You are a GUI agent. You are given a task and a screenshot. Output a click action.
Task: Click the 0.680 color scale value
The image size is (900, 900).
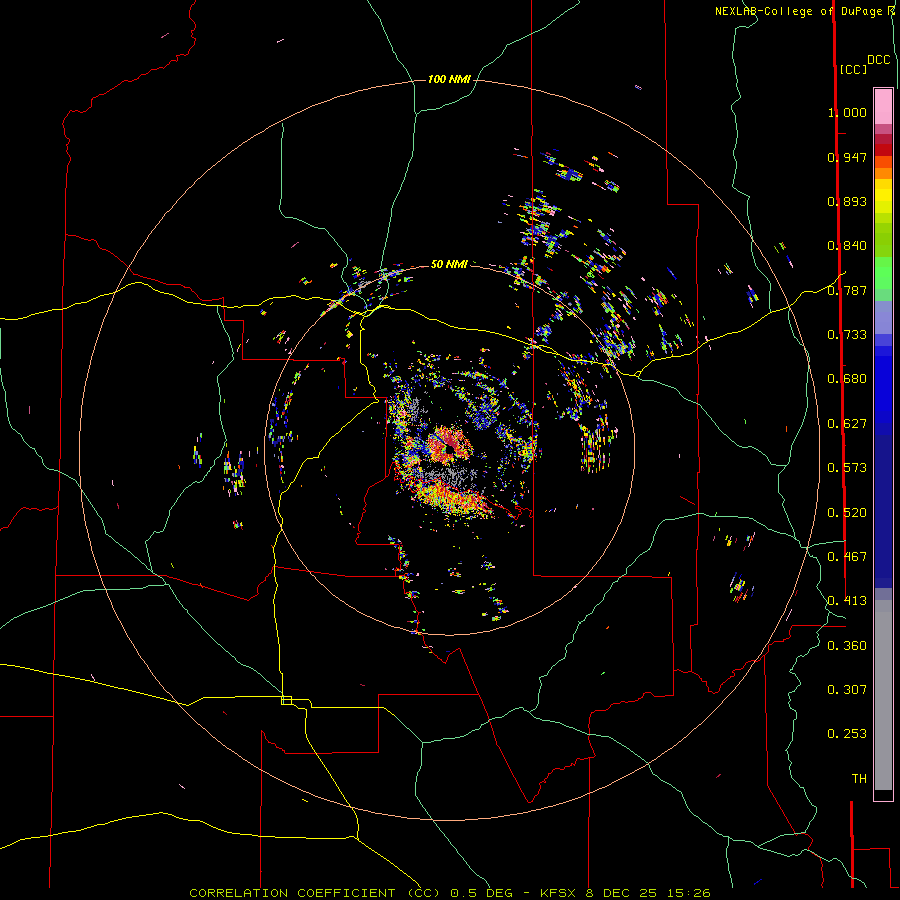pos(847,379)
